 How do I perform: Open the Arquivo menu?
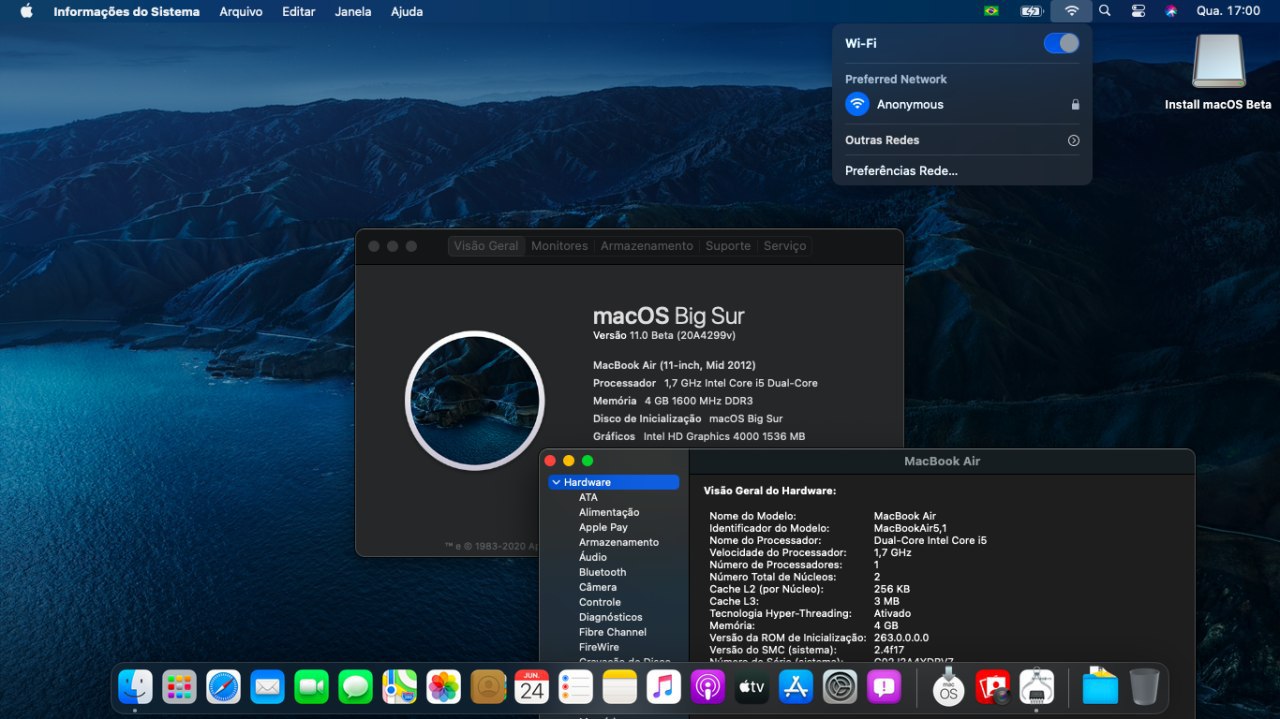click(x=241, y=11)
